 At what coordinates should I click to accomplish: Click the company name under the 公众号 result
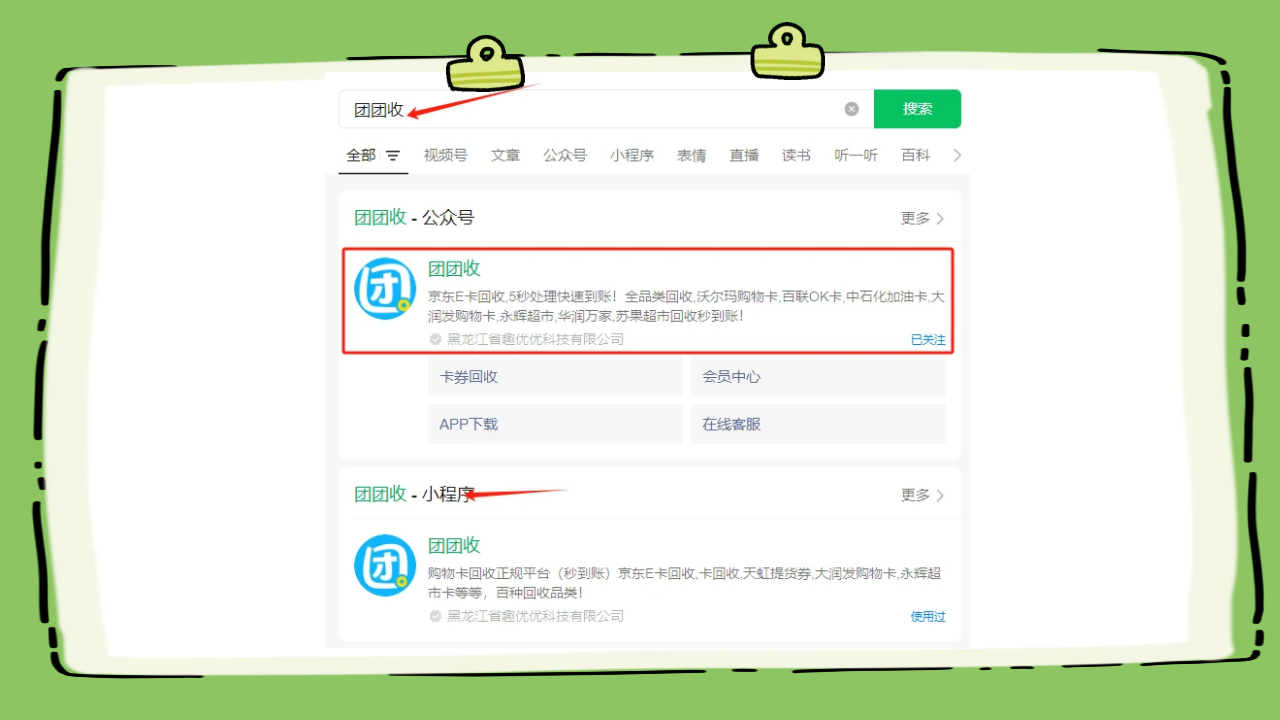(535, 339)
